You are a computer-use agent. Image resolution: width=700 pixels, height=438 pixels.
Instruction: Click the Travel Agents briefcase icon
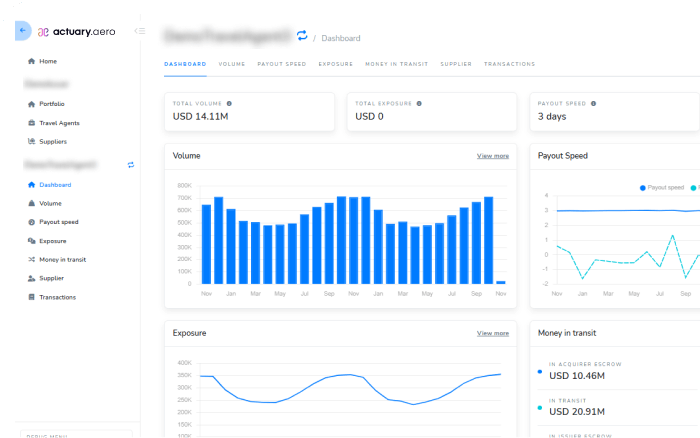point(31,123)
